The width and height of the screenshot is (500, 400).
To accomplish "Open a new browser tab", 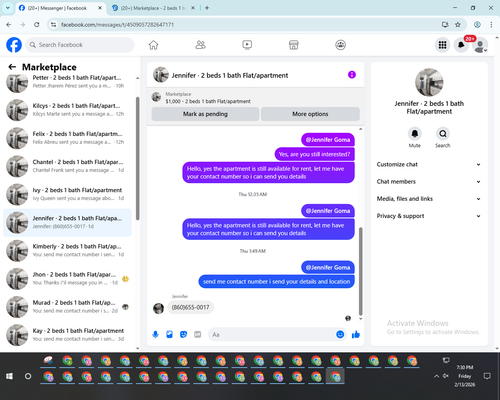I will (207, 8).
